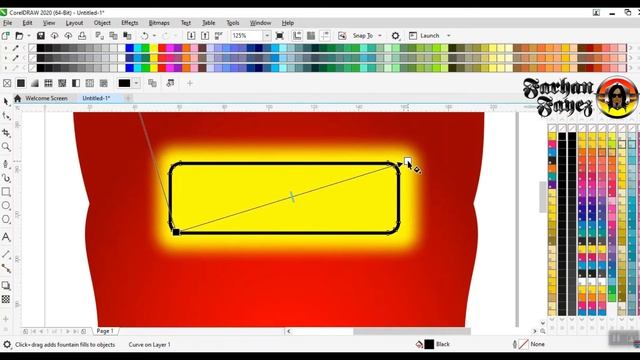Screen dimensions: 640x360
Task: Select the Page 1 tab
Action: click(x=105, y=331)
